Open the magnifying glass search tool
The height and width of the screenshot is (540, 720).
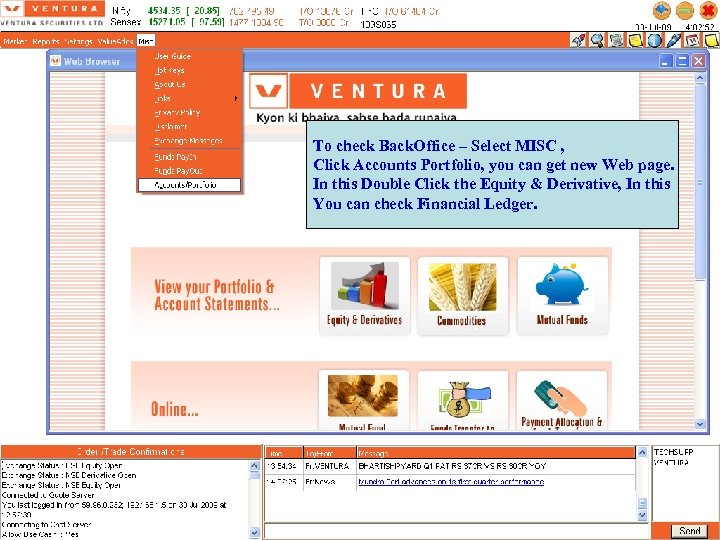(597, 40)
